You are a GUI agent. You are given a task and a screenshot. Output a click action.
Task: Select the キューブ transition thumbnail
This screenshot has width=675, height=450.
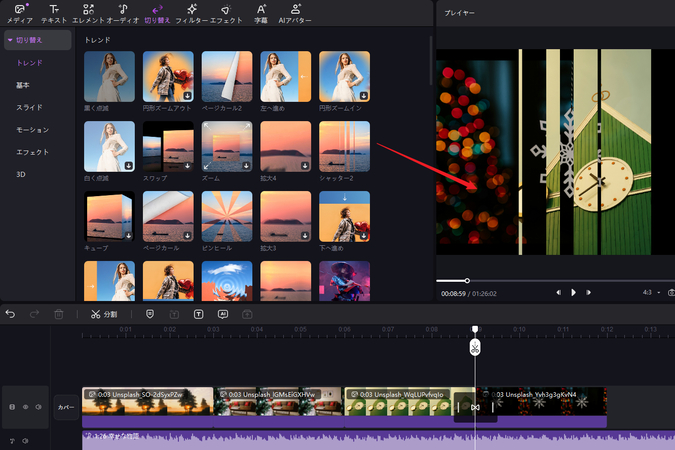click(x=108, y=216)
